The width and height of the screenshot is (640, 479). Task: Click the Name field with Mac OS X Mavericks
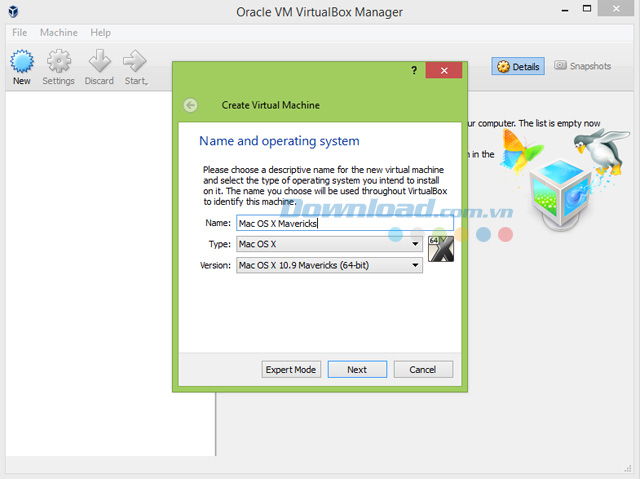pos(345,223)
